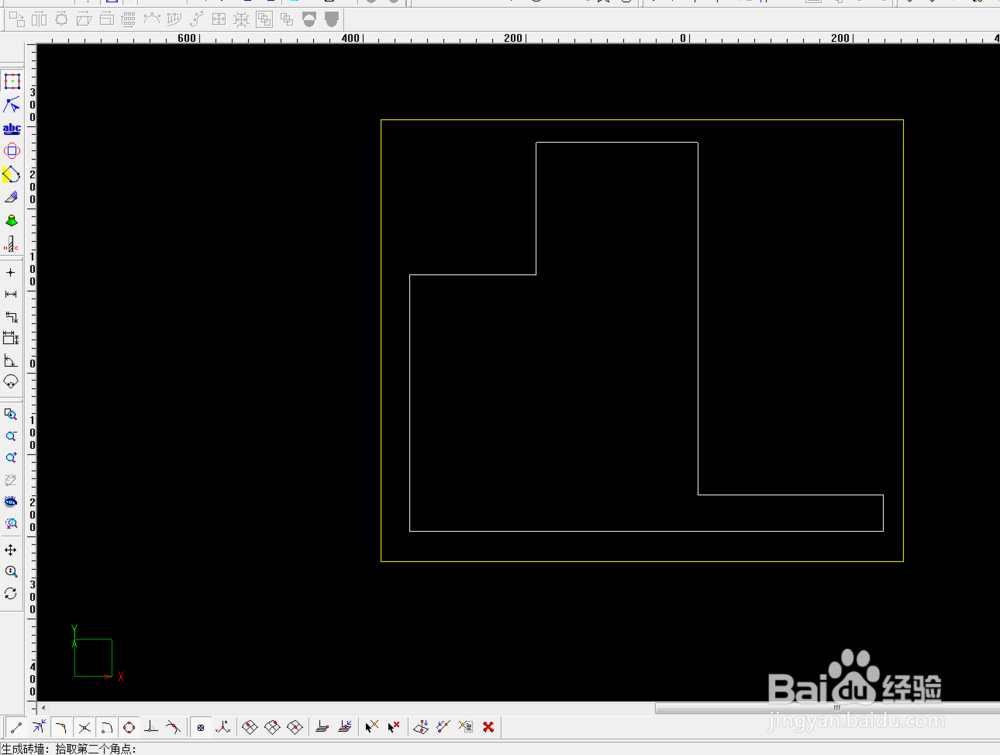The image size is (1000, 755).
Task: Click the plane with down-arrow projection icon
Action: (x=421, y=727)
